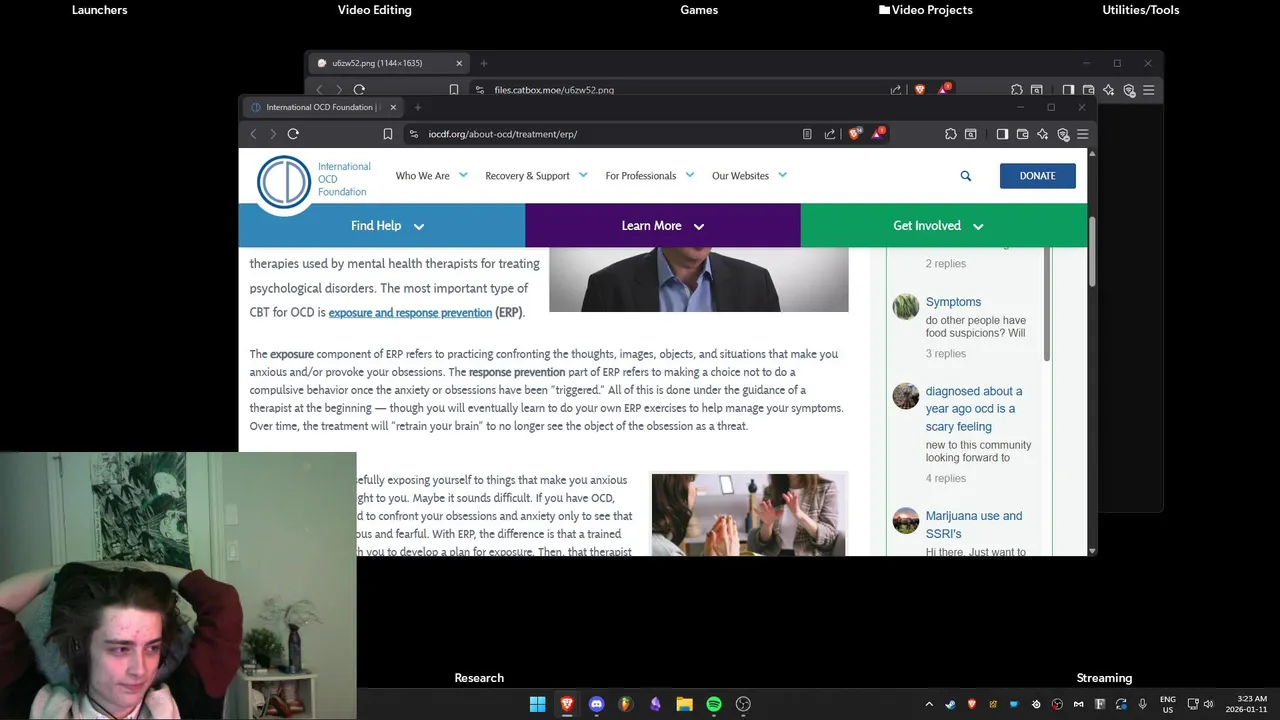The height and width of the screenshot is (720, 1280).
Task: Open the Symptoms forum post
Action: point(953,302)
